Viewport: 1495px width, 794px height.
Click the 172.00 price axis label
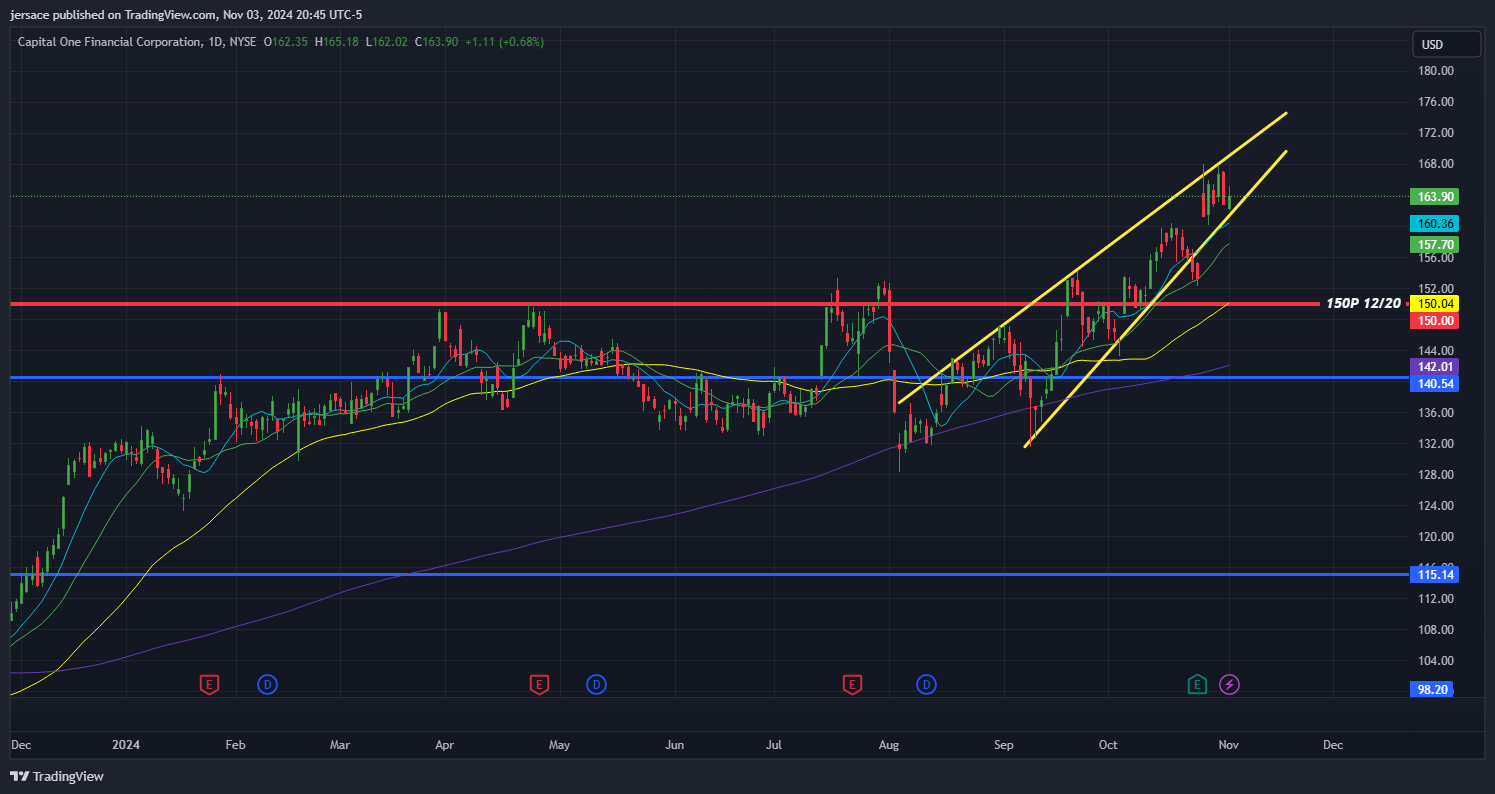point(1434,133)
